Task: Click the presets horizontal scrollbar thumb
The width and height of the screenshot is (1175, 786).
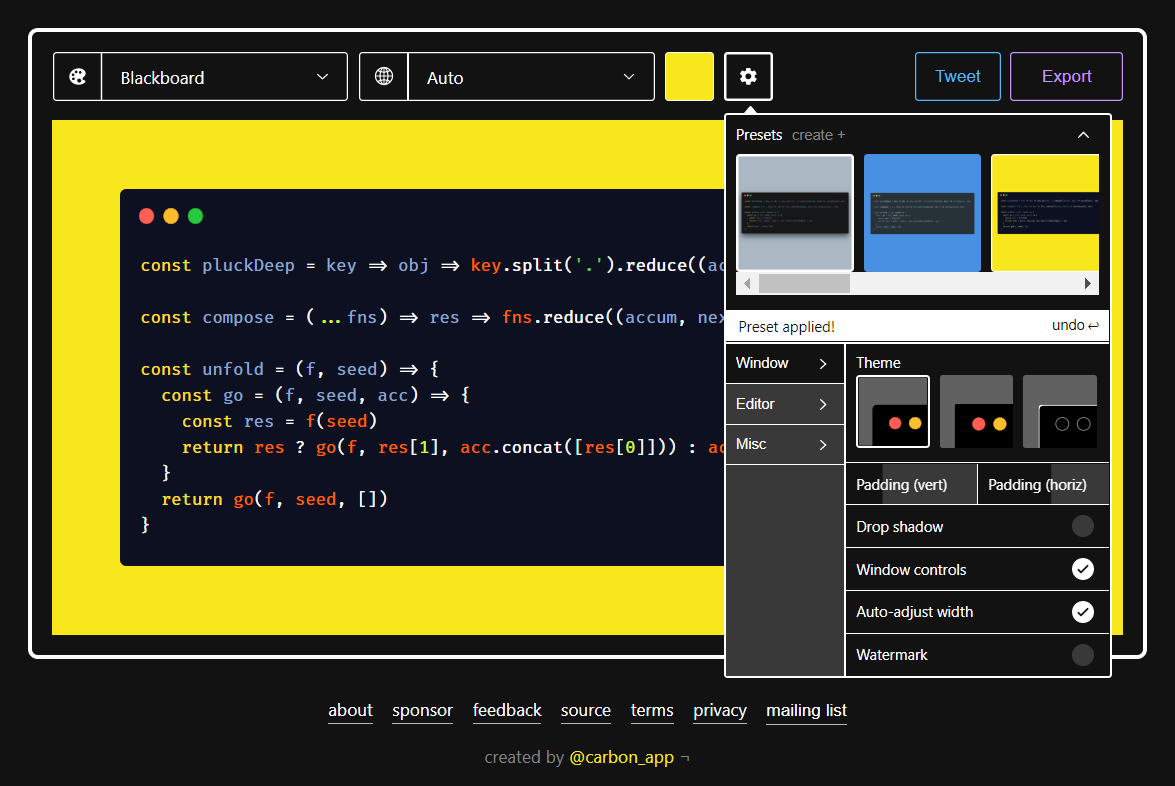Action: 804,283
